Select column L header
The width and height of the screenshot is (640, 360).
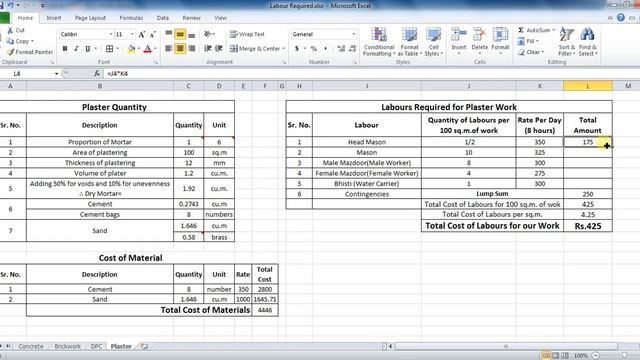[588, 86]
